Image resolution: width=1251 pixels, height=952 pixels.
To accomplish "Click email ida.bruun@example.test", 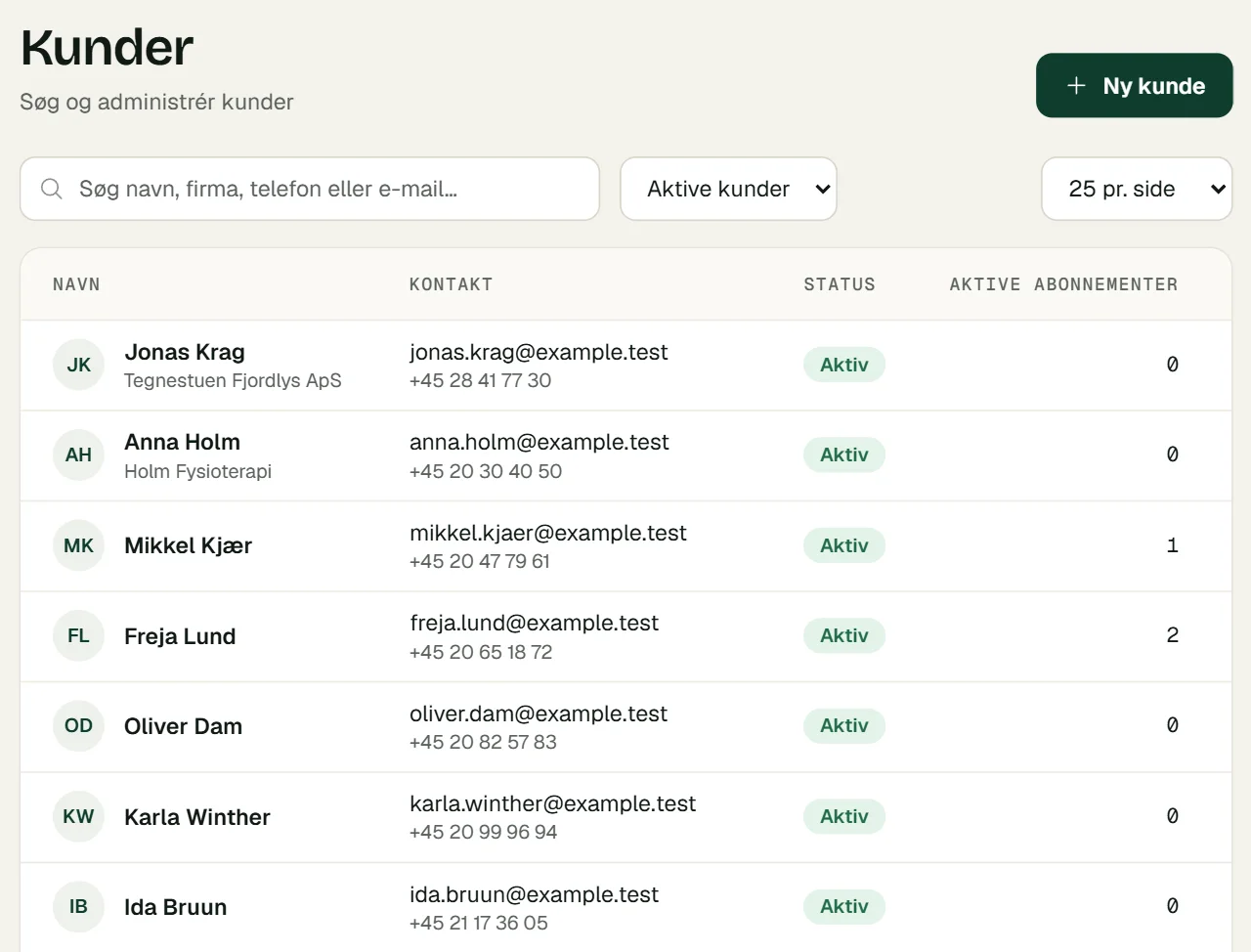I will pos(534,894).
